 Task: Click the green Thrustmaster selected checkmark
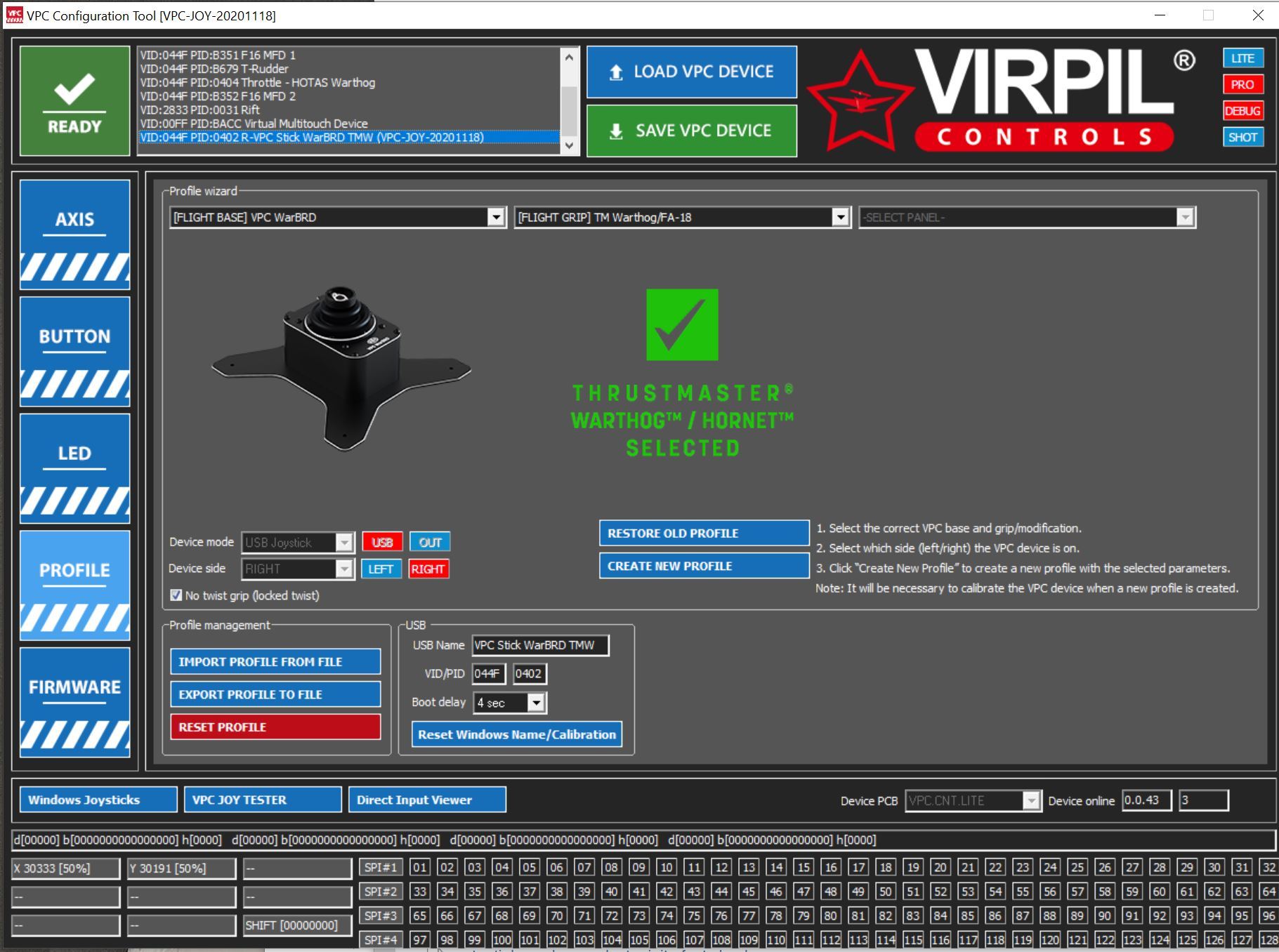pos(682,324)
